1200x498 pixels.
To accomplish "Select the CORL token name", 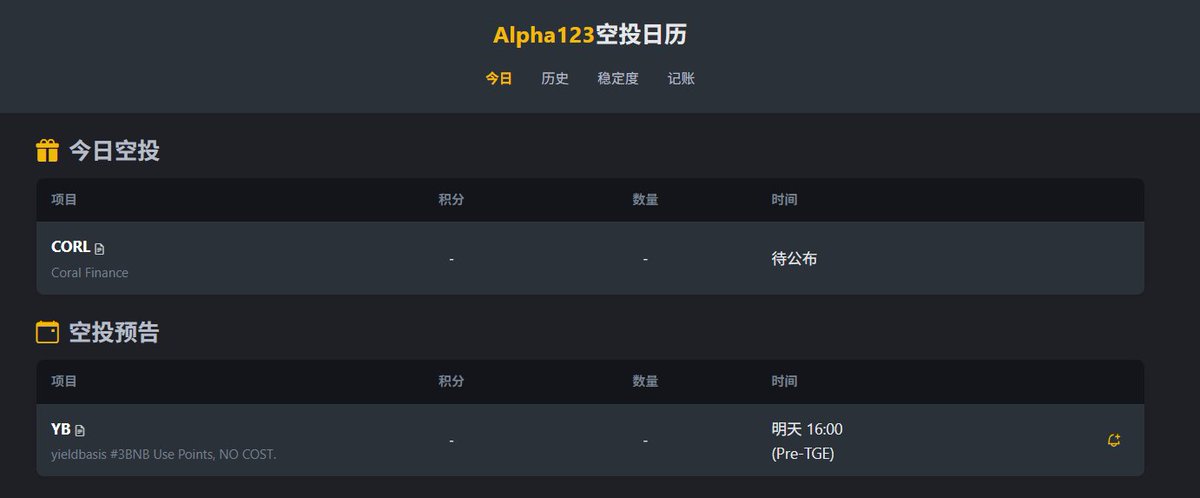I will 70,247.
